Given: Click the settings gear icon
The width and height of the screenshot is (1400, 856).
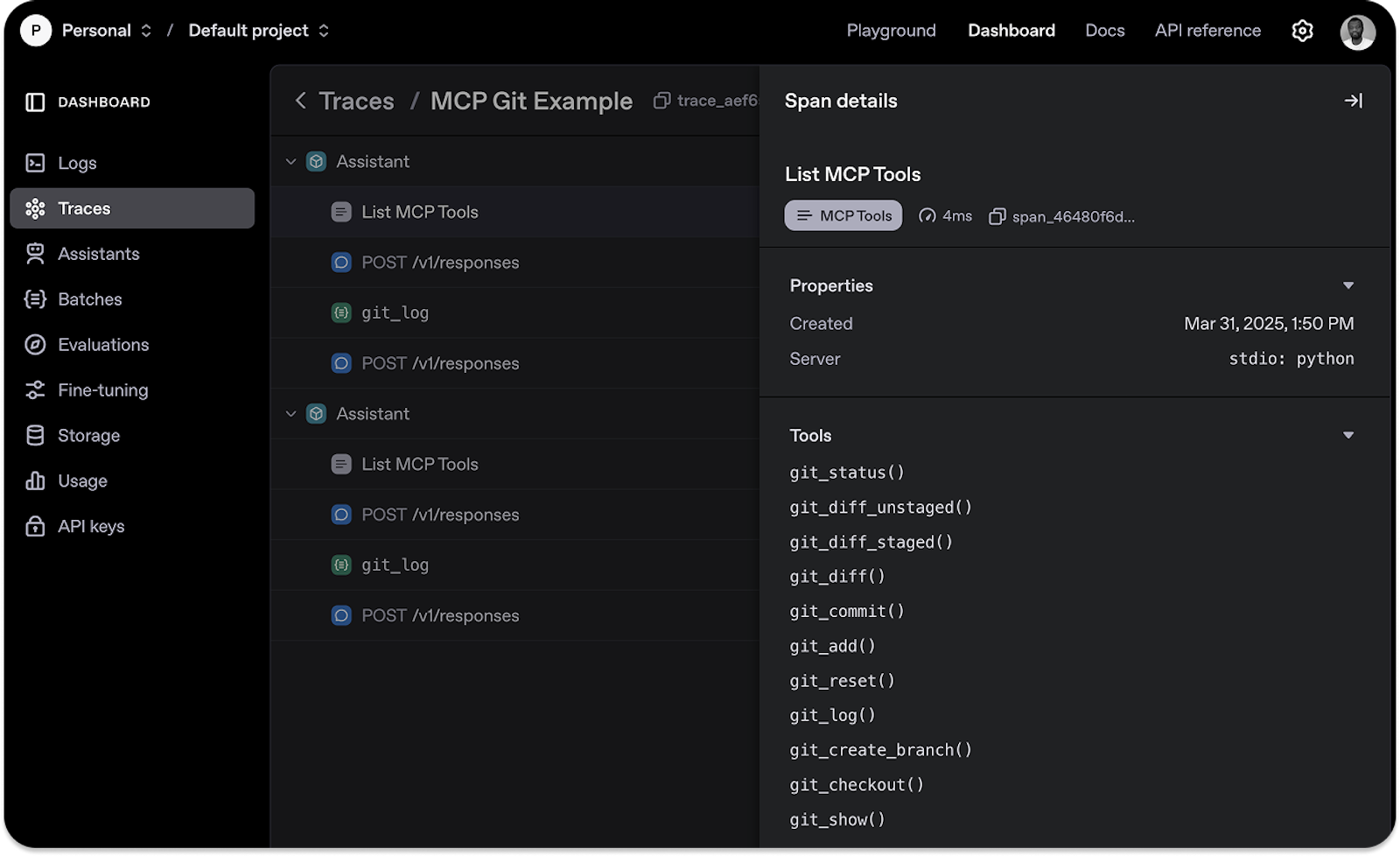Looking at the screenshot, I should click(1302, 30).
